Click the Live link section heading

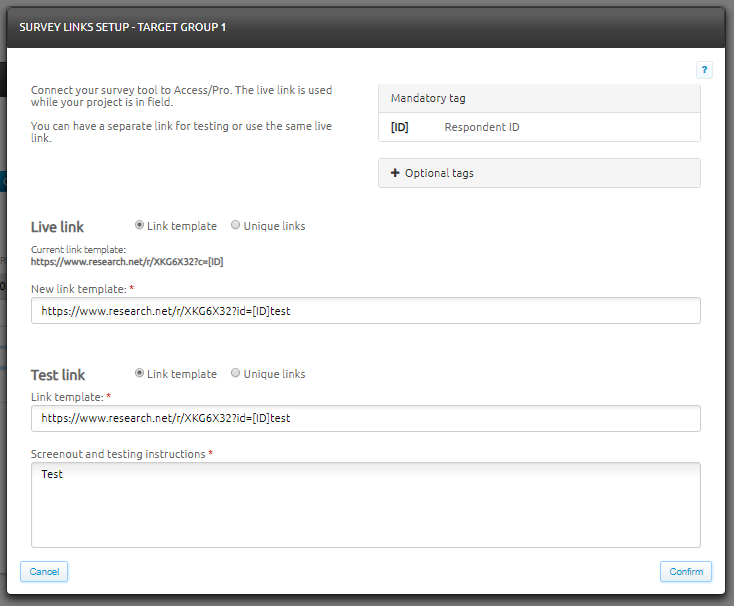click(x=58, y=227)
